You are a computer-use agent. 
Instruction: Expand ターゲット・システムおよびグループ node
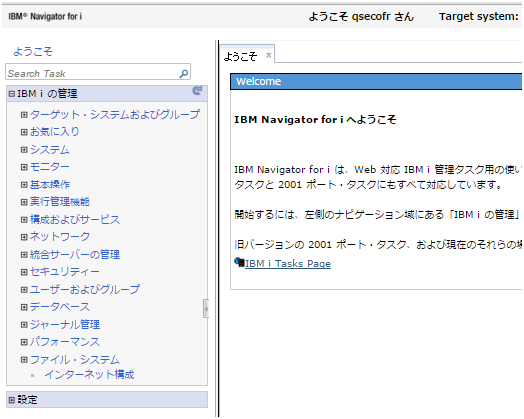click(x=24, y=115)
